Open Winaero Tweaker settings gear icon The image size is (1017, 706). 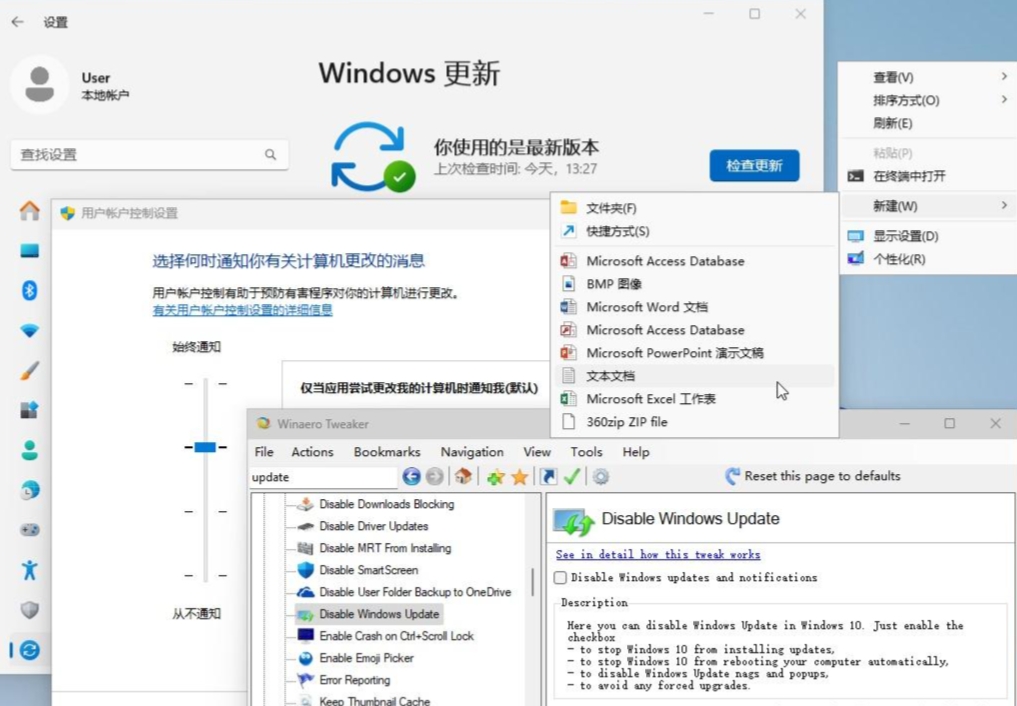click(x=600, y=477)
